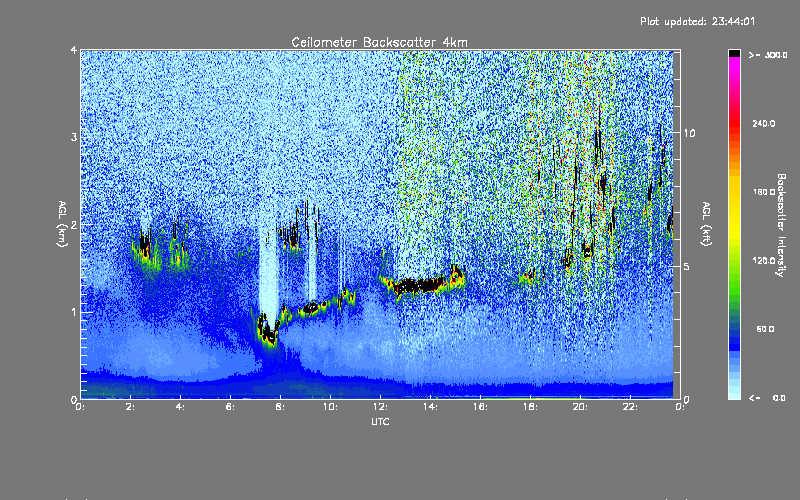
Task: Click the '10:' UTC tick label
Action: click(331, 407)
